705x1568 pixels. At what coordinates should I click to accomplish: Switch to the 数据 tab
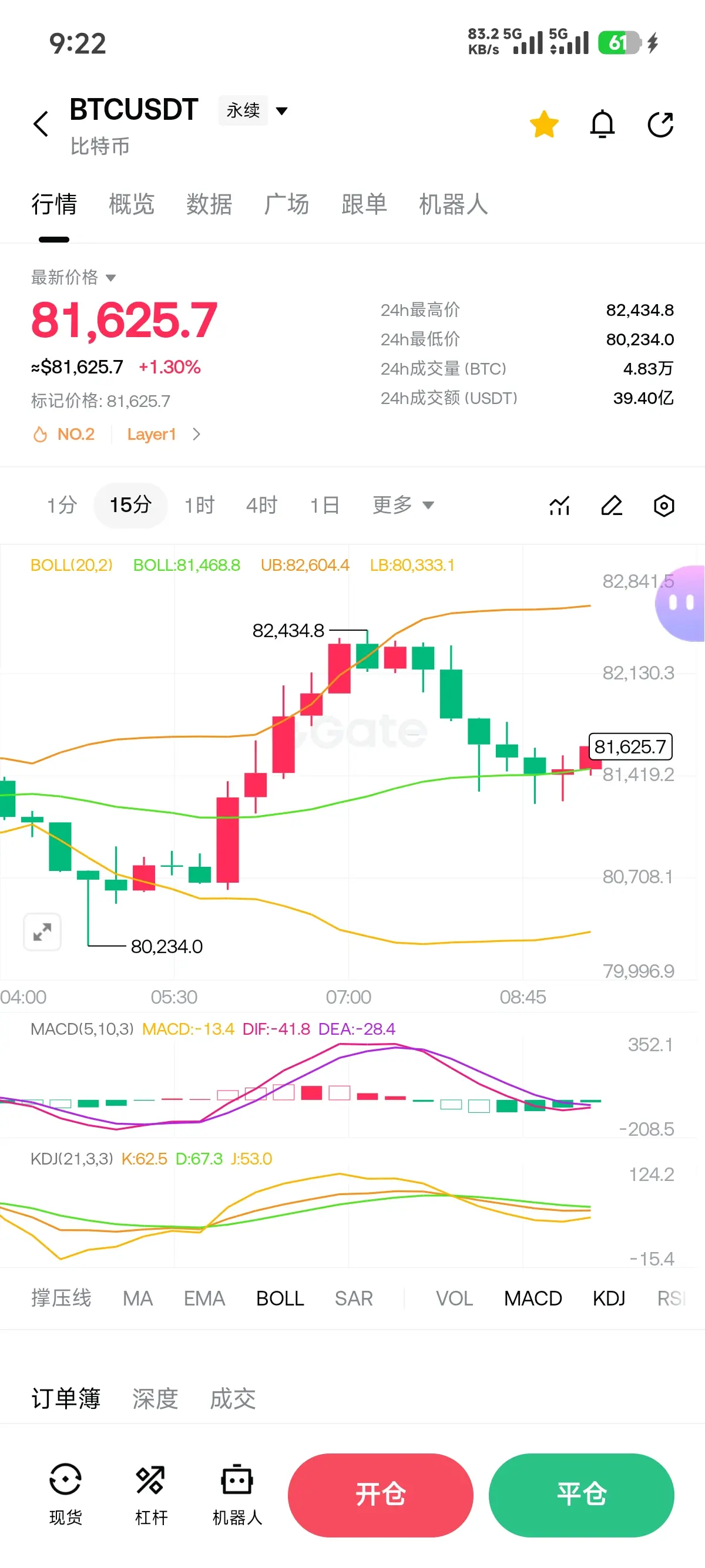coord(209,204)
